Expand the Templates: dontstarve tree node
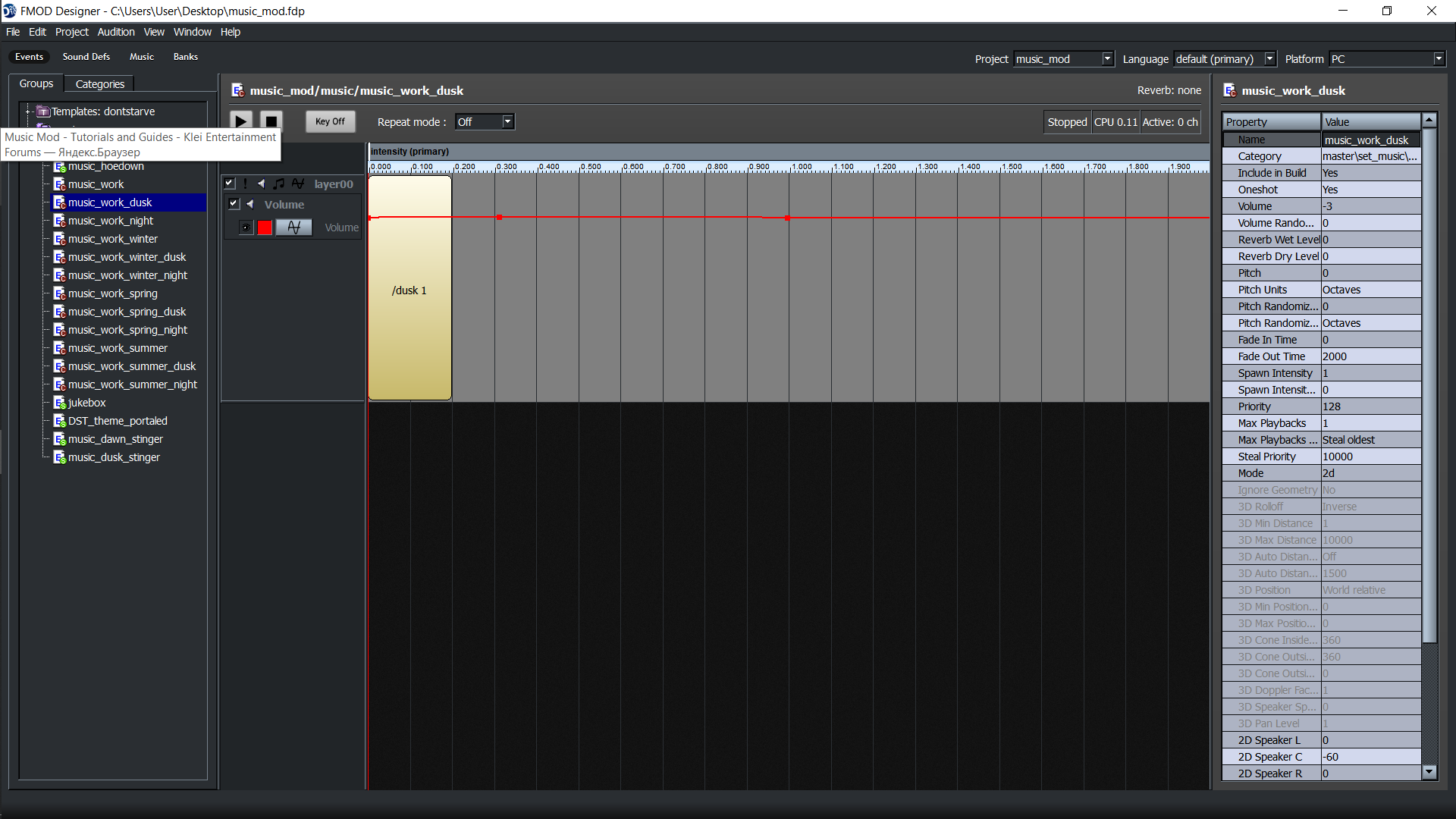The height and width of the screenshot is (819, 1456). [28, 111]
